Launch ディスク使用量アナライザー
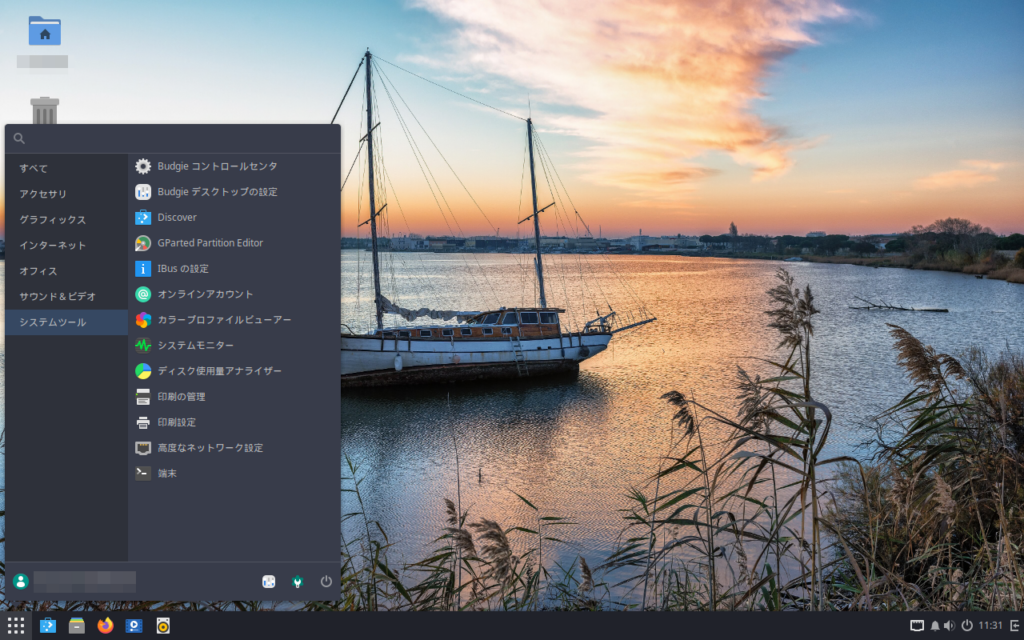The image size is (1024, 640). 219,371
